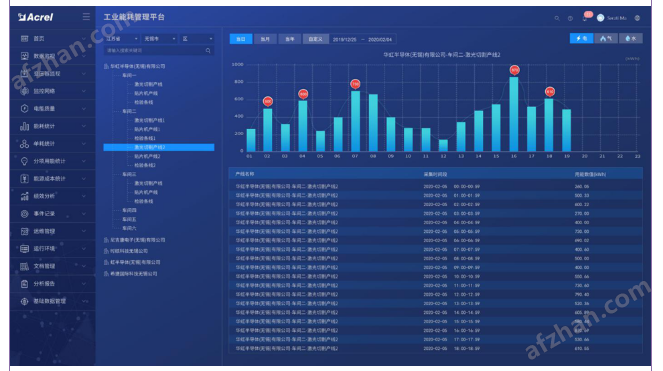Open the 区 district dropdown
This screenshot has height=371, width=663.
click(197, 38)
